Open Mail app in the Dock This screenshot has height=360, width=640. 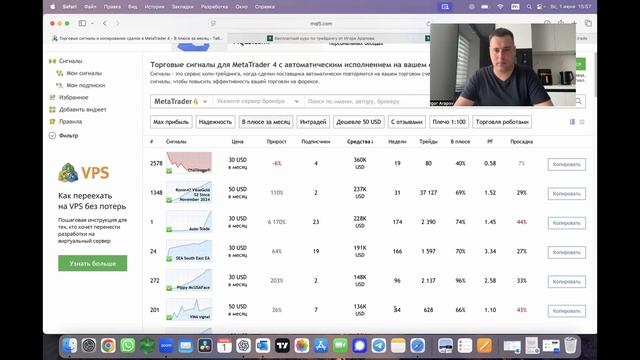tap(186, 346)
